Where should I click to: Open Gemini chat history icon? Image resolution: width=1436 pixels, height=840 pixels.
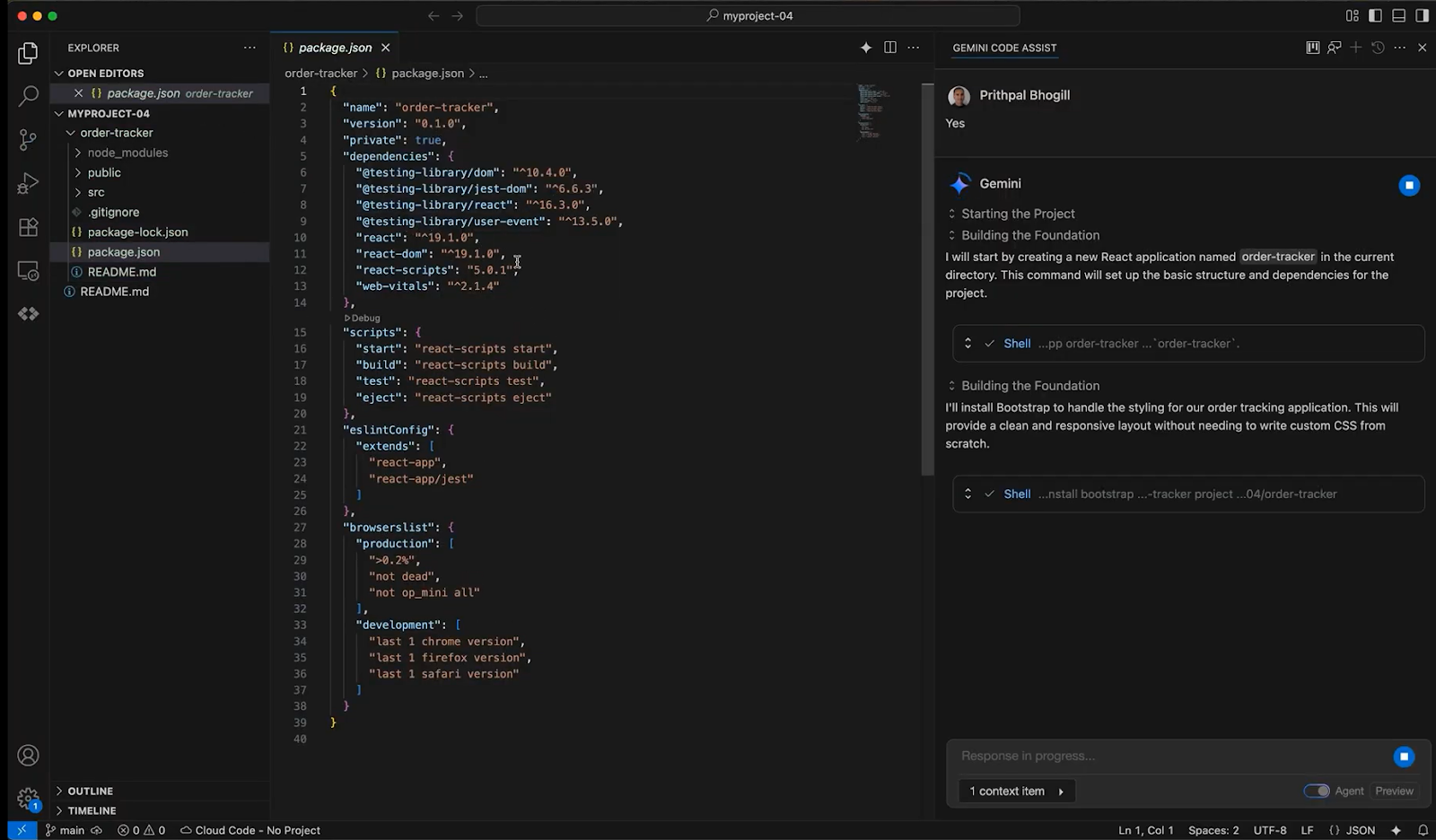pyautogui.click(x=1378, y=48)
